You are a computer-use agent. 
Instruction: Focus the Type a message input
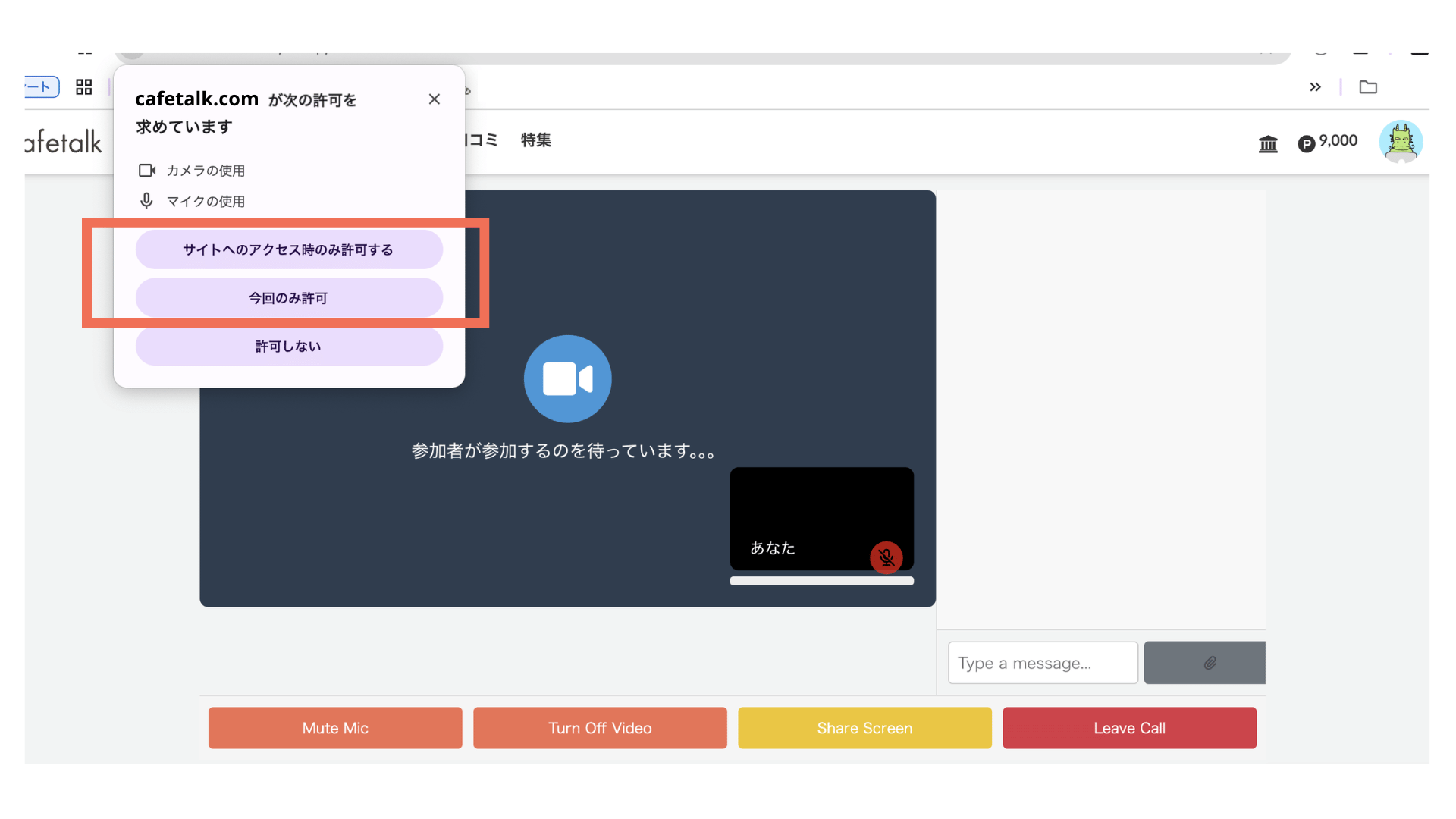(1043, 663)
